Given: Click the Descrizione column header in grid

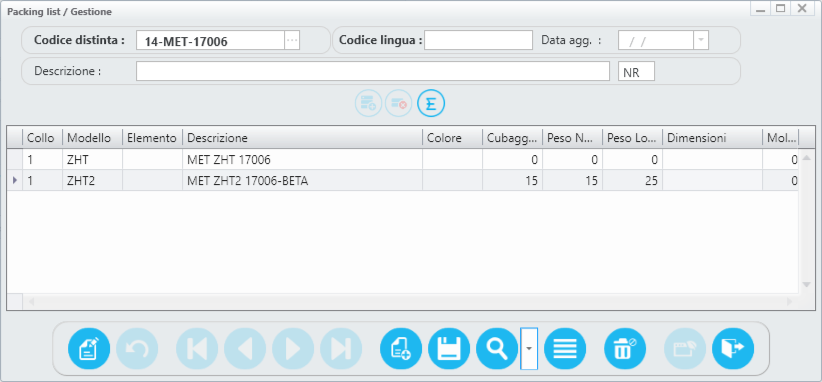Looking at the screenshot, I should point(302,138).
